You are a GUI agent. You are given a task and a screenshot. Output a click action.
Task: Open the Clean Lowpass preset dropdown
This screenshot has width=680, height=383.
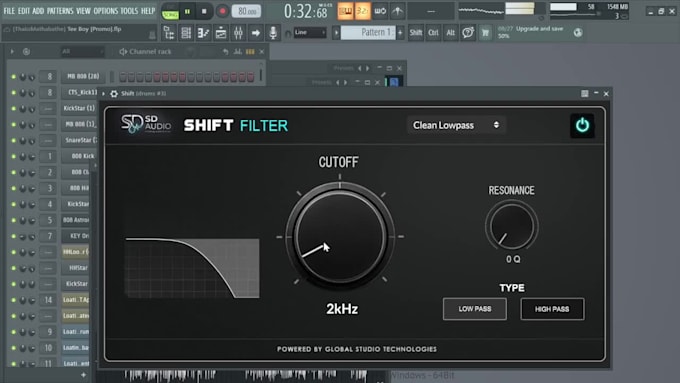456,125
